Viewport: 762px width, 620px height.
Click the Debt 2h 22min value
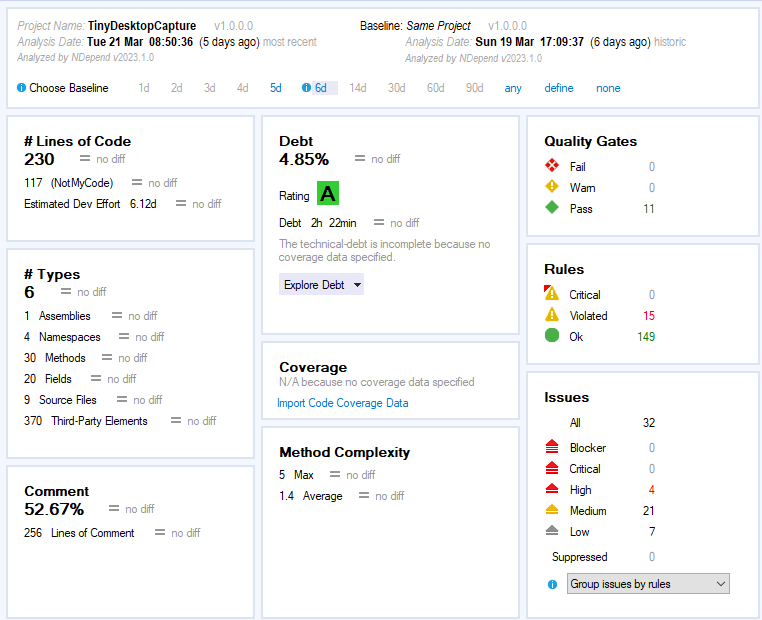click(x=334, y=223)
